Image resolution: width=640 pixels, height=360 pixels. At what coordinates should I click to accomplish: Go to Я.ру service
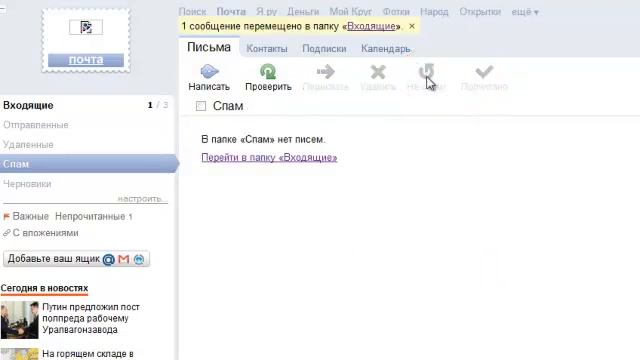pyautogui.click(x=267, y=12)
